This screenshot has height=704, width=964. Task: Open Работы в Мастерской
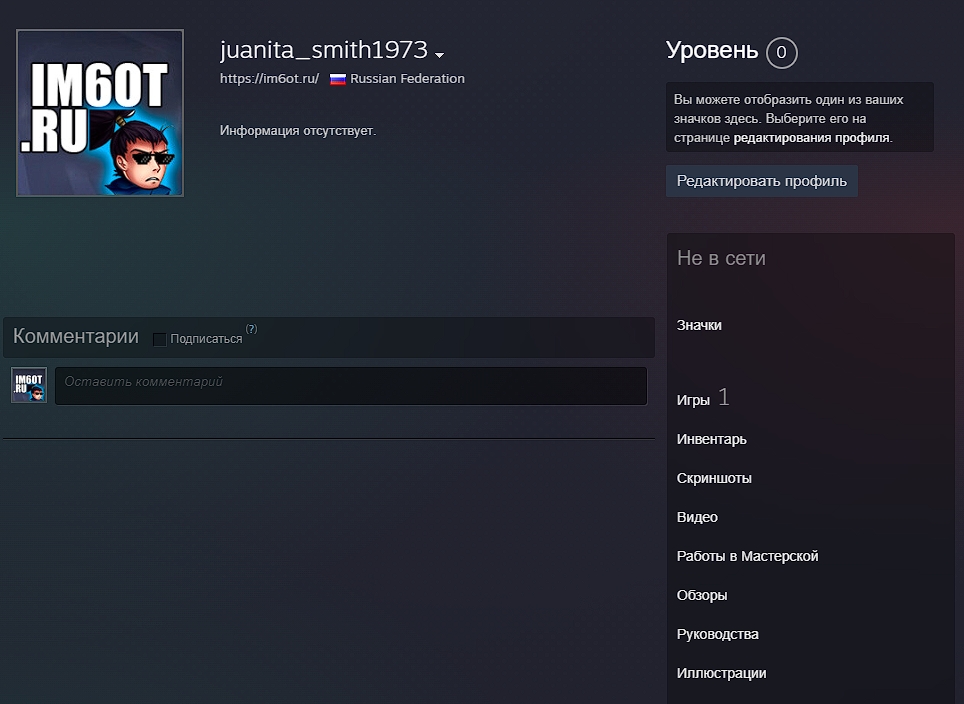(x=747, y=556)
